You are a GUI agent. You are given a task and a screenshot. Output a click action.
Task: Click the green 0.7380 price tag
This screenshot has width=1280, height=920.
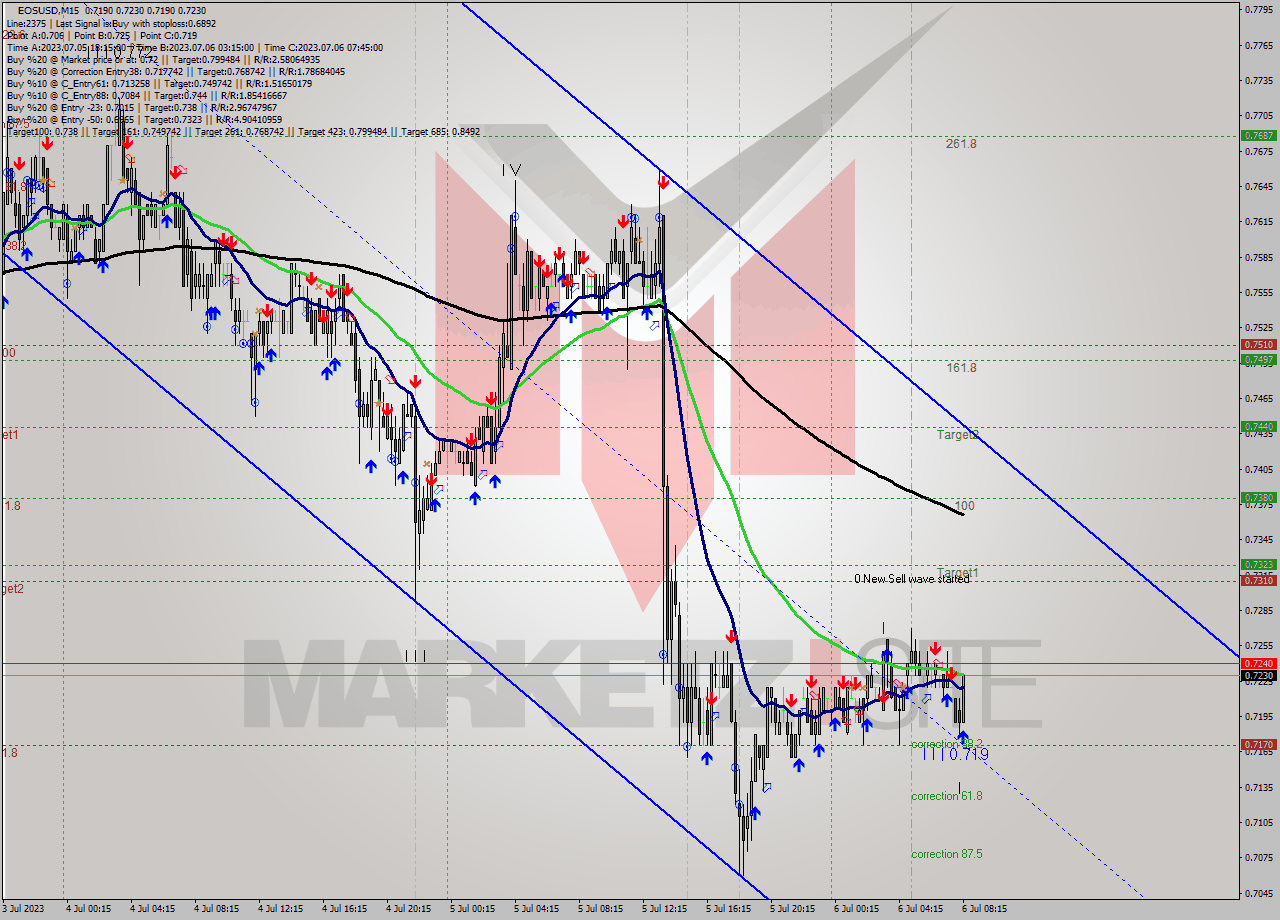point(1257,497)
